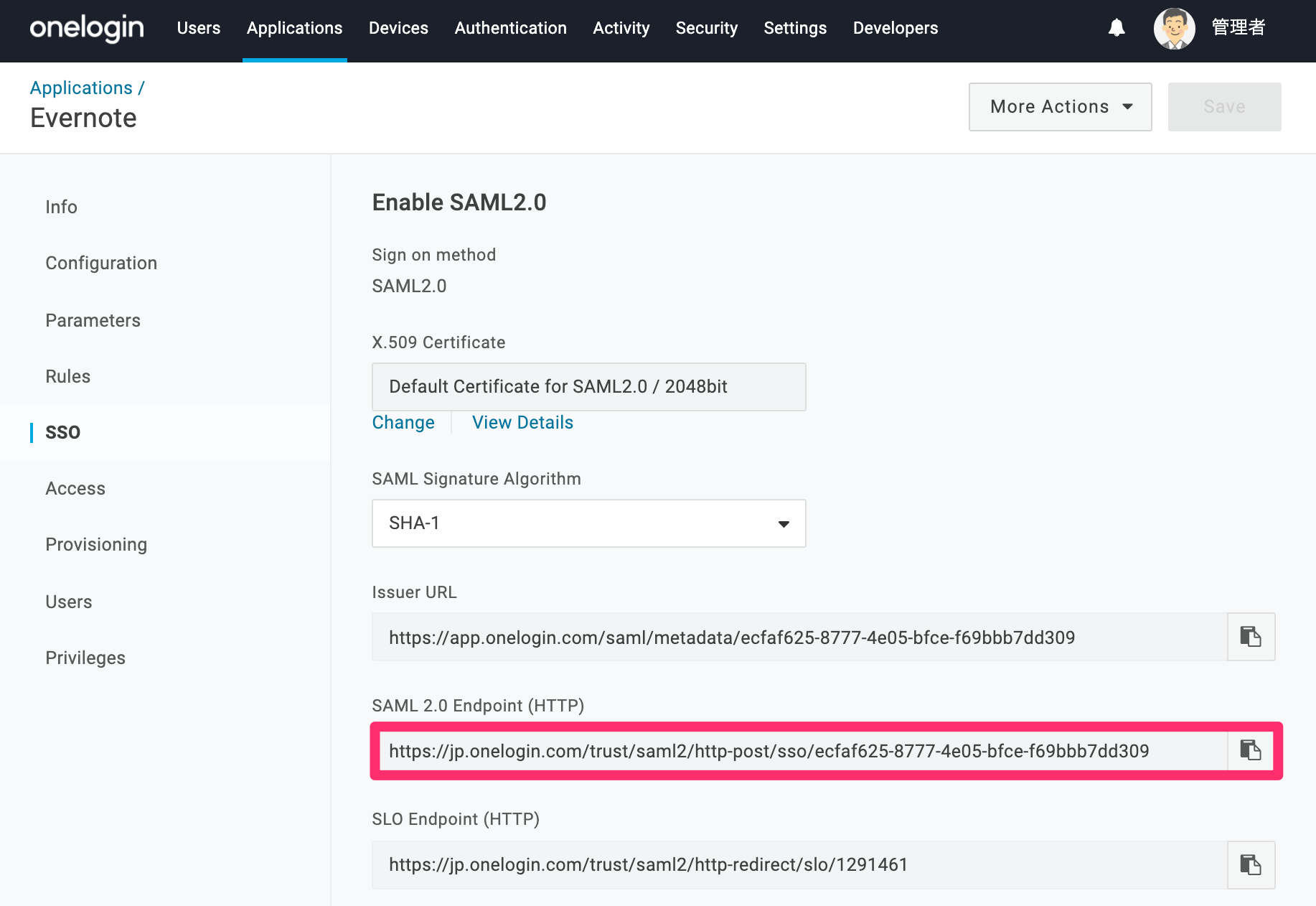Click the SAML 2.0 Endpoint (HTTP) label
The image size is (1316, 906).
[478, 706]
